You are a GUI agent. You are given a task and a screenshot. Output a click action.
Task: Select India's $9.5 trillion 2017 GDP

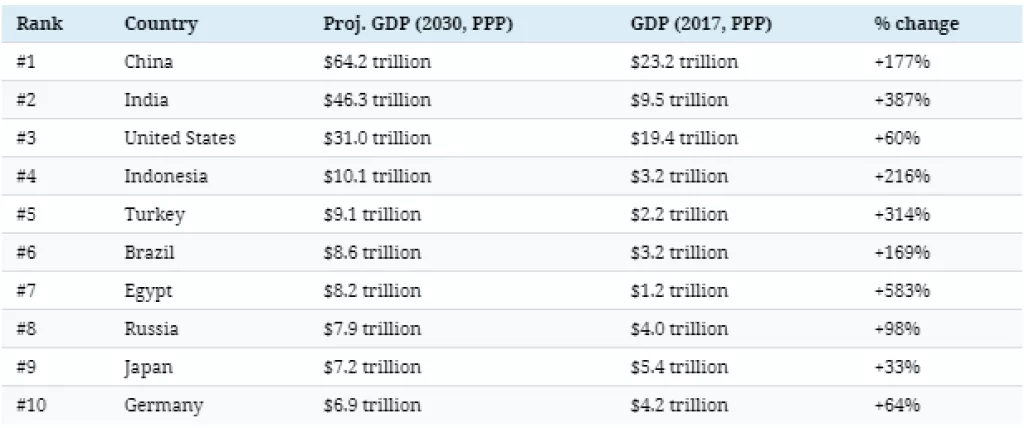tap(679, 100)
